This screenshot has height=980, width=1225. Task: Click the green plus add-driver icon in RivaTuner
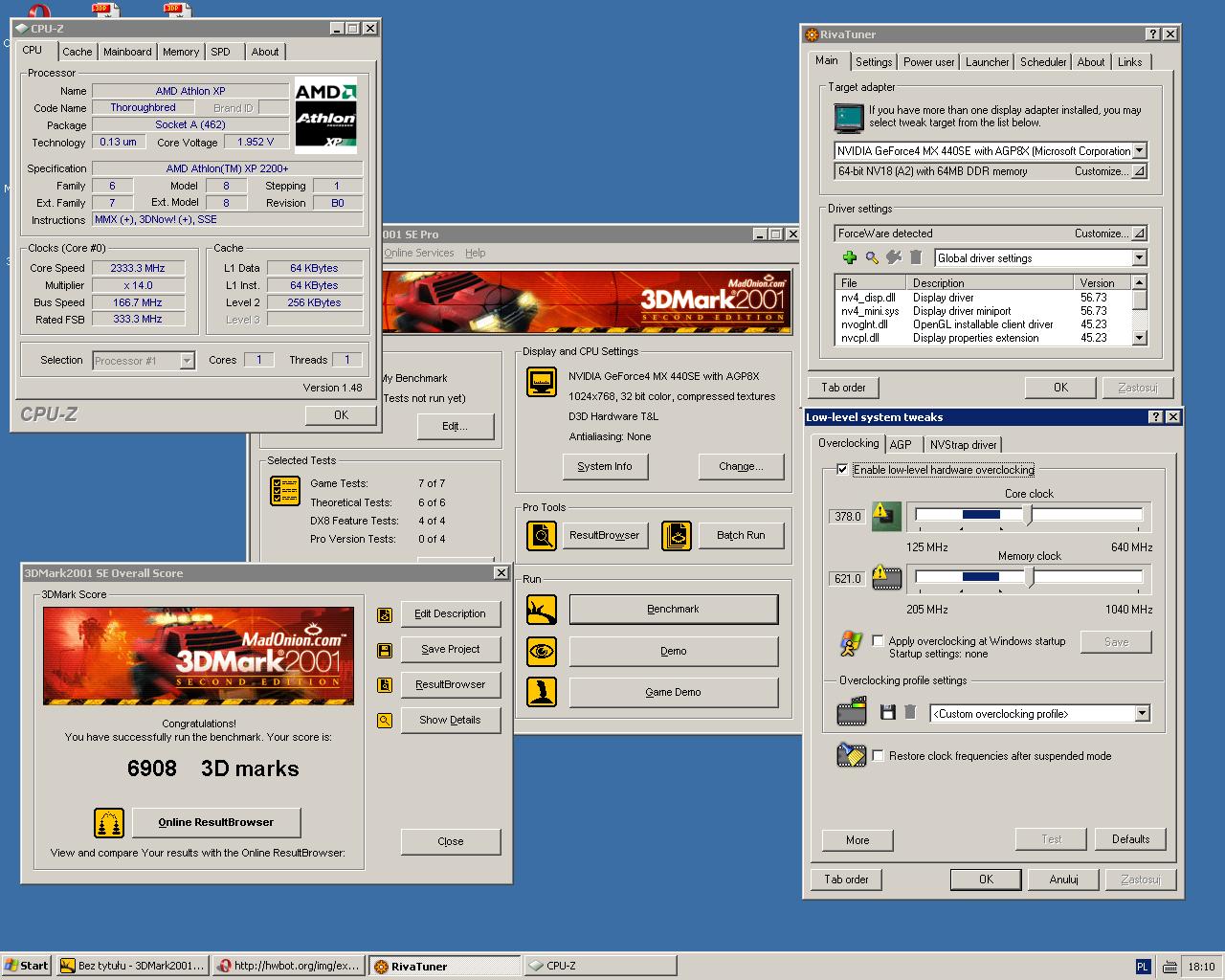849,257
